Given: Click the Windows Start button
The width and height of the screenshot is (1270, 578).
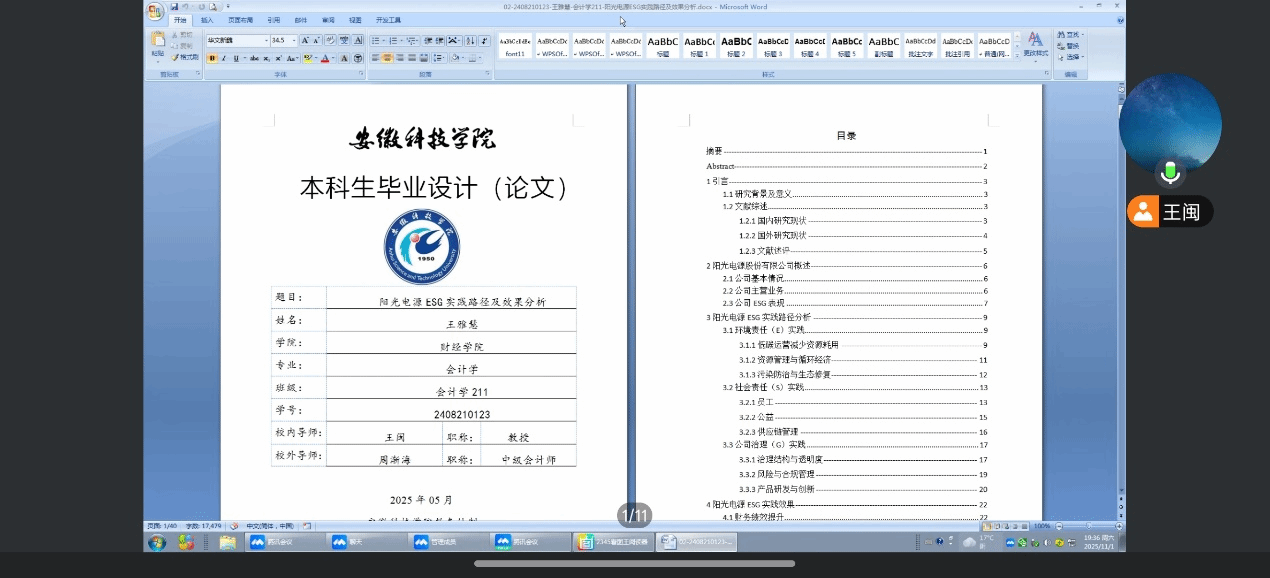Looking at the screenshot, I should point(157,542).
